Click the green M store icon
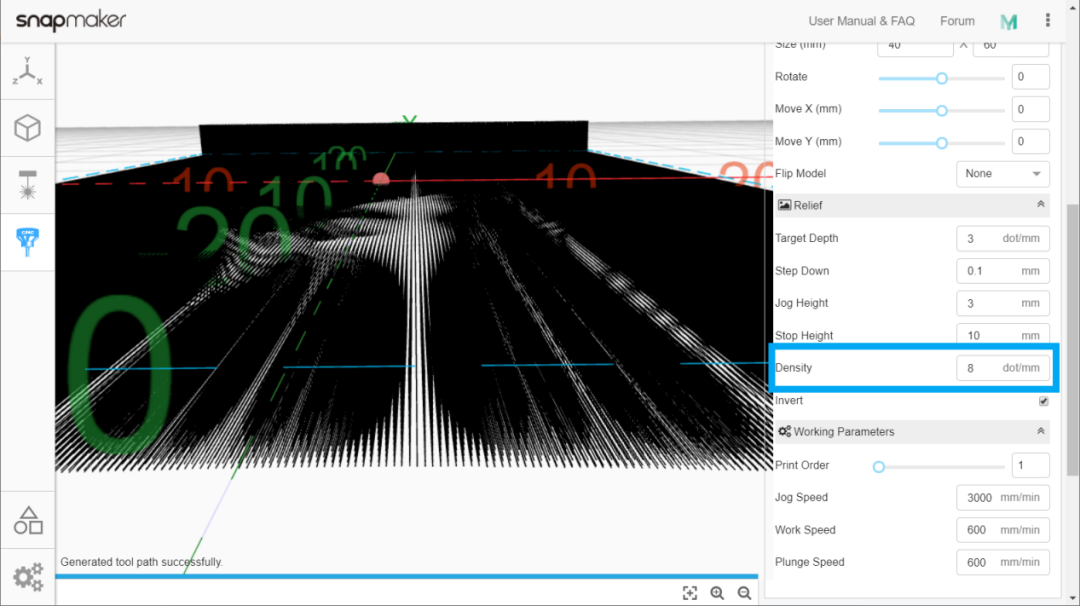Viewport: 1080px width, 606px height. coord(1009,22)
